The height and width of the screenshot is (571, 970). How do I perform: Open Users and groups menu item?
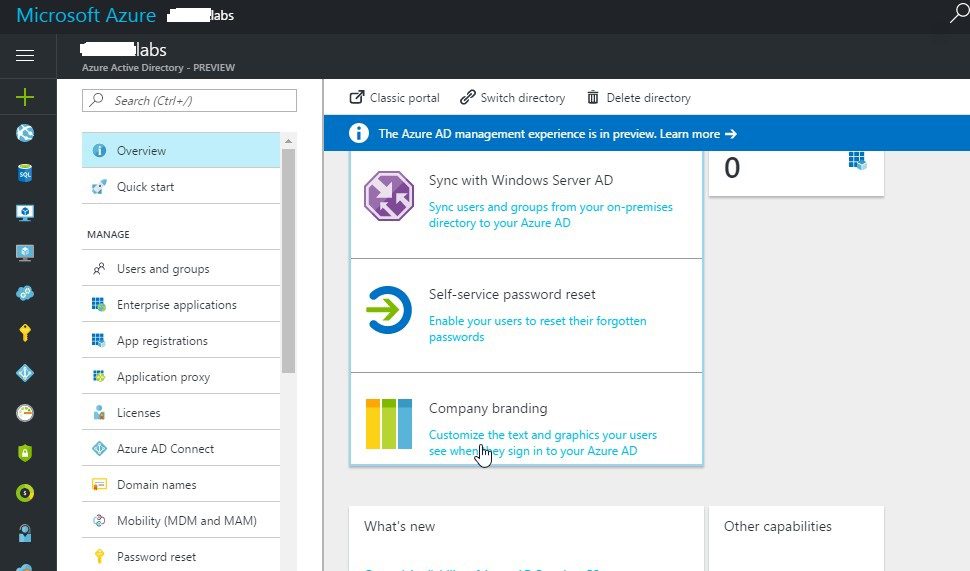click(163, 269)
